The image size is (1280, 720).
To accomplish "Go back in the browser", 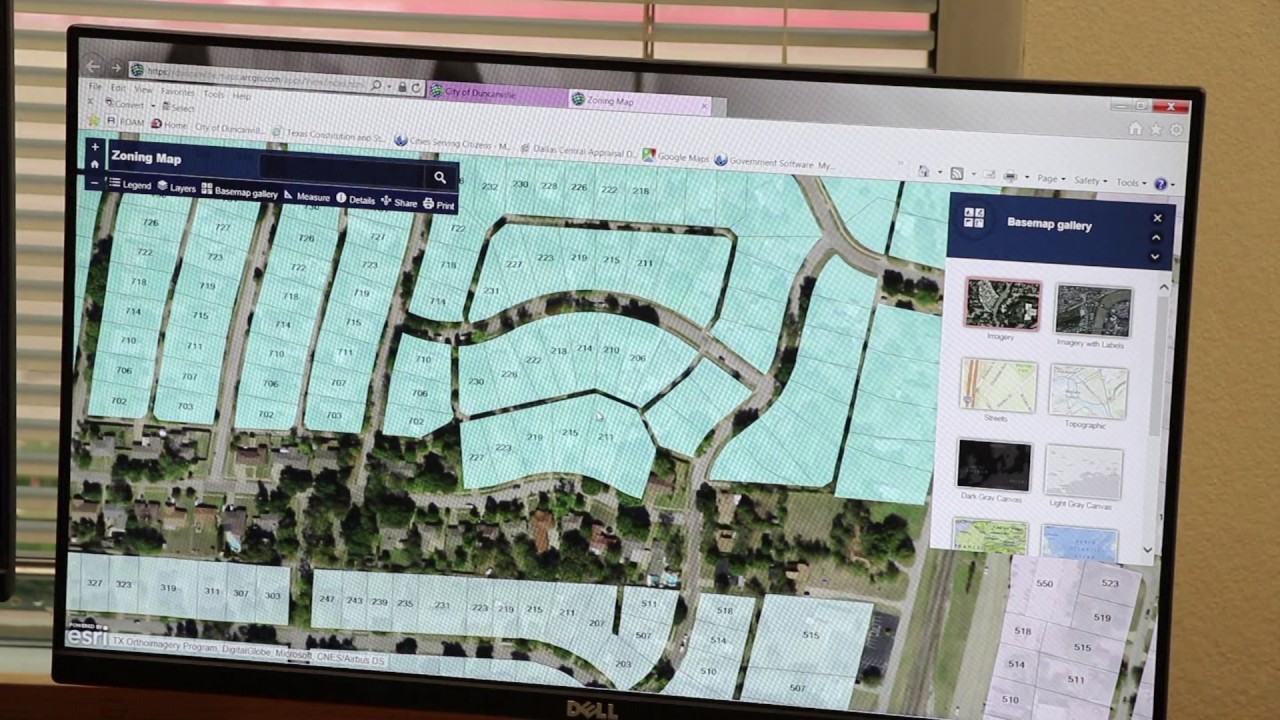I will click(92, 66).
